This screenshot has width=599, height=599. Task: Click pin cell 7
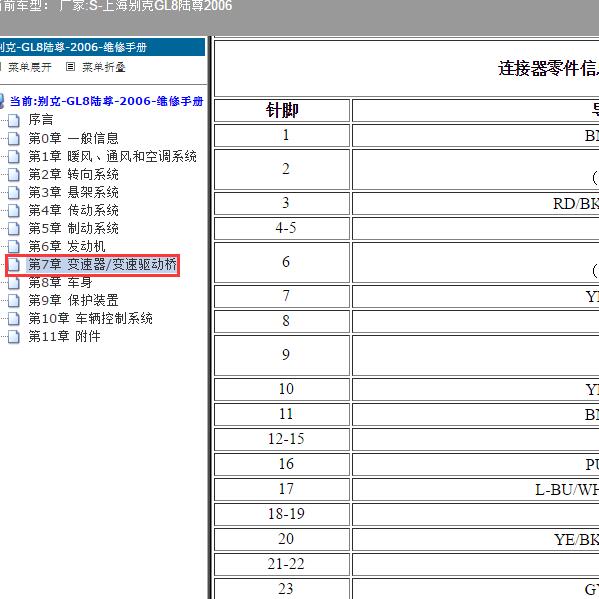pos(282,296)
